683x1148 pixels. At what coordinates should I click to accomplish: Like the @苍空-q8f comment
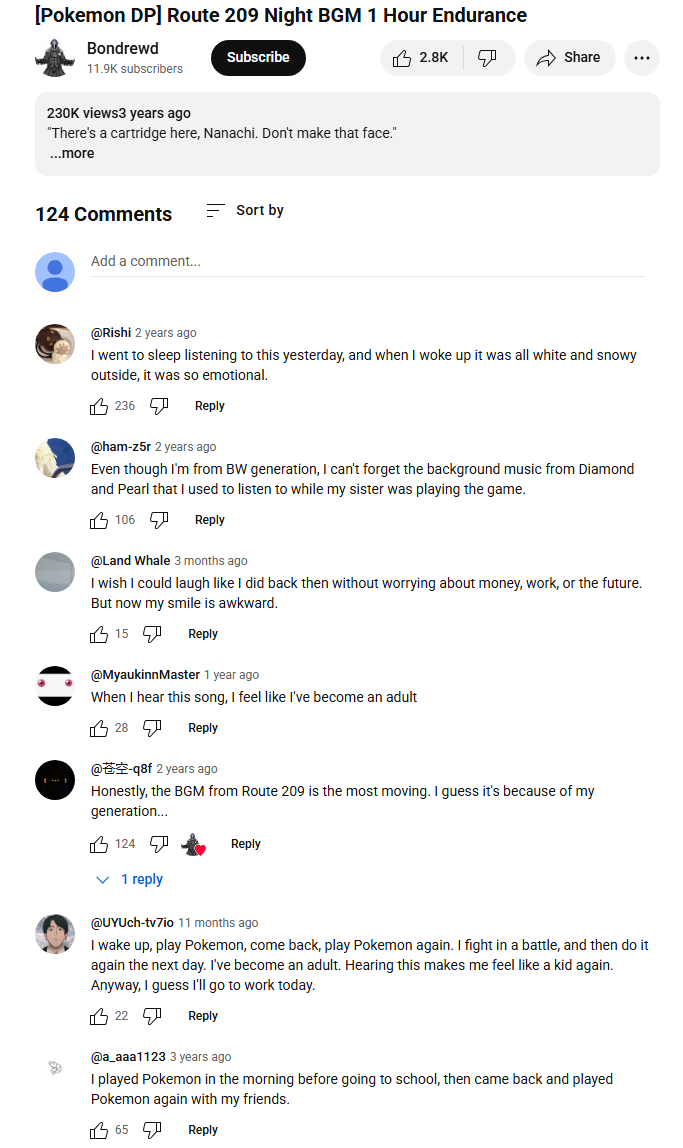[99, 844]
